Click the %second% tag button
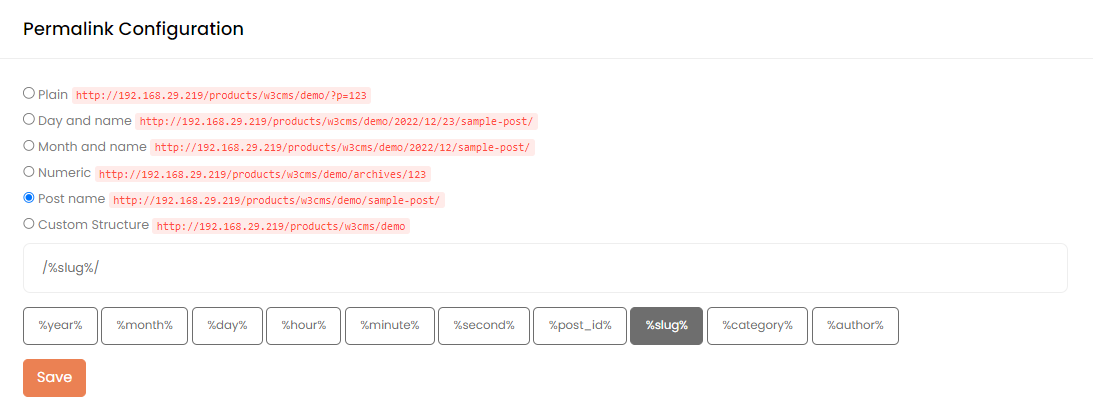Image resolution: width=1093 pixels, height=420 pixels. pos(483,326)
